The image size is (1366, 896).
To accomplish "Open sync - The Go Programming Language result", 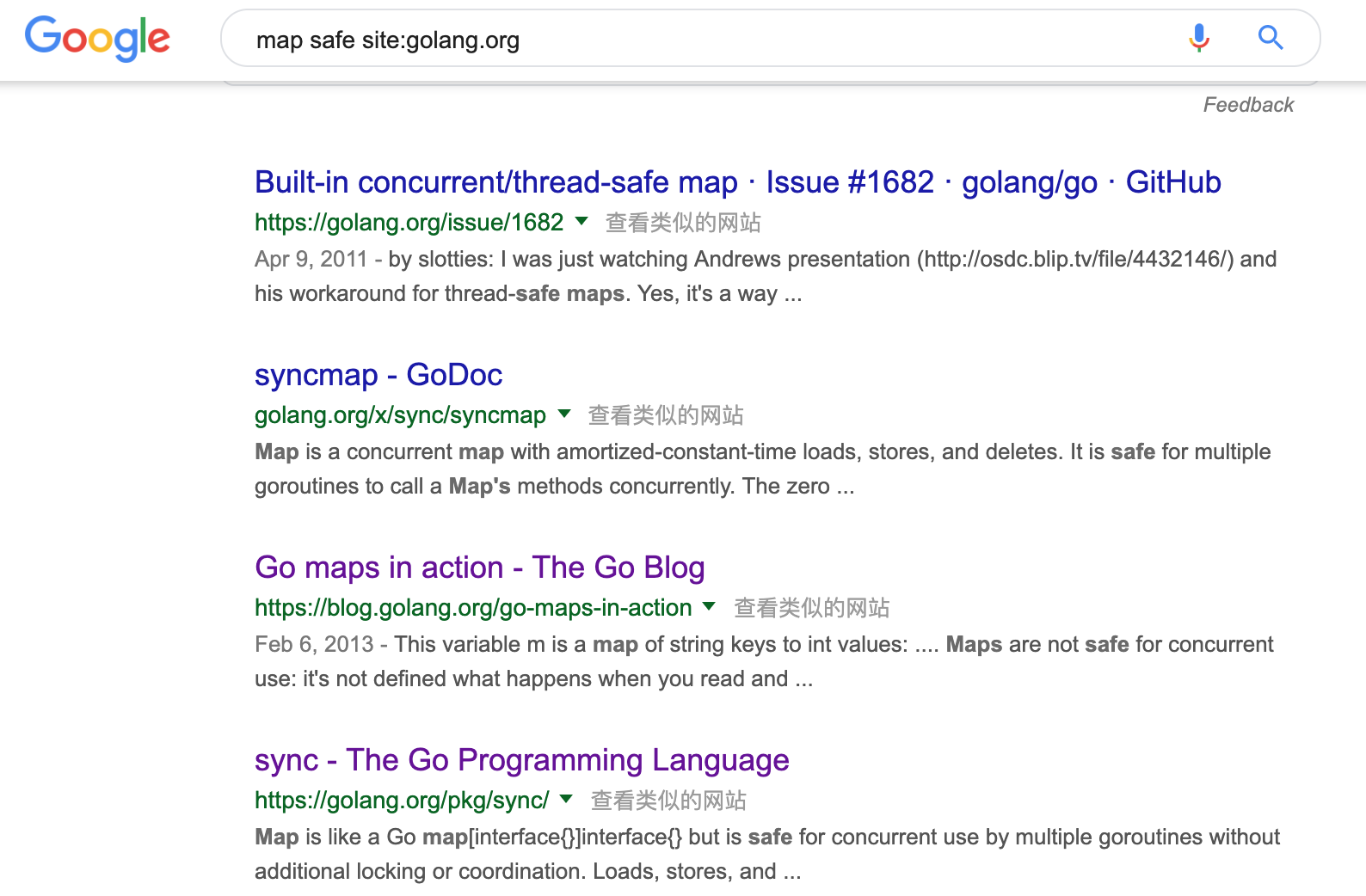I will [522, 760].
